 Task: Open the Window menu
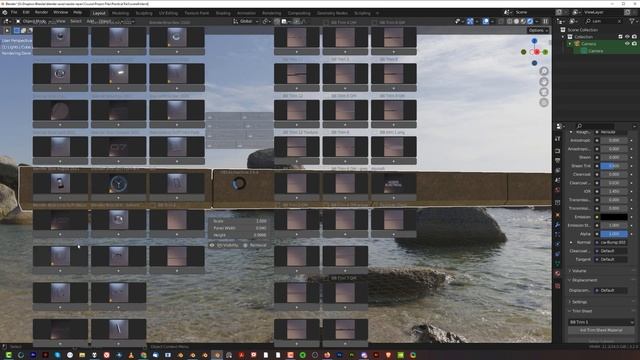click(60, 13)
